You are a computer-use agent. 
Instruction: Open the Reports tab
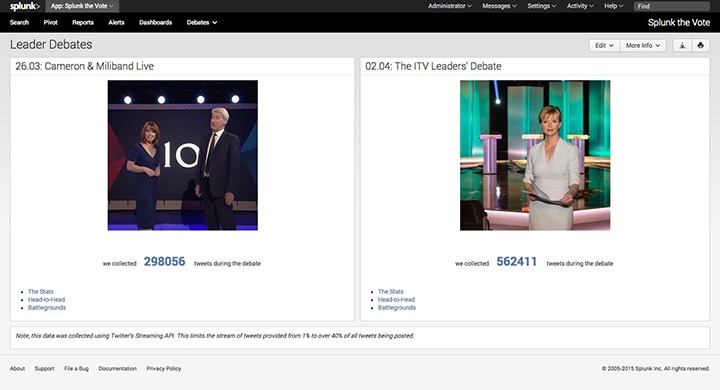[x=83, y=23]
